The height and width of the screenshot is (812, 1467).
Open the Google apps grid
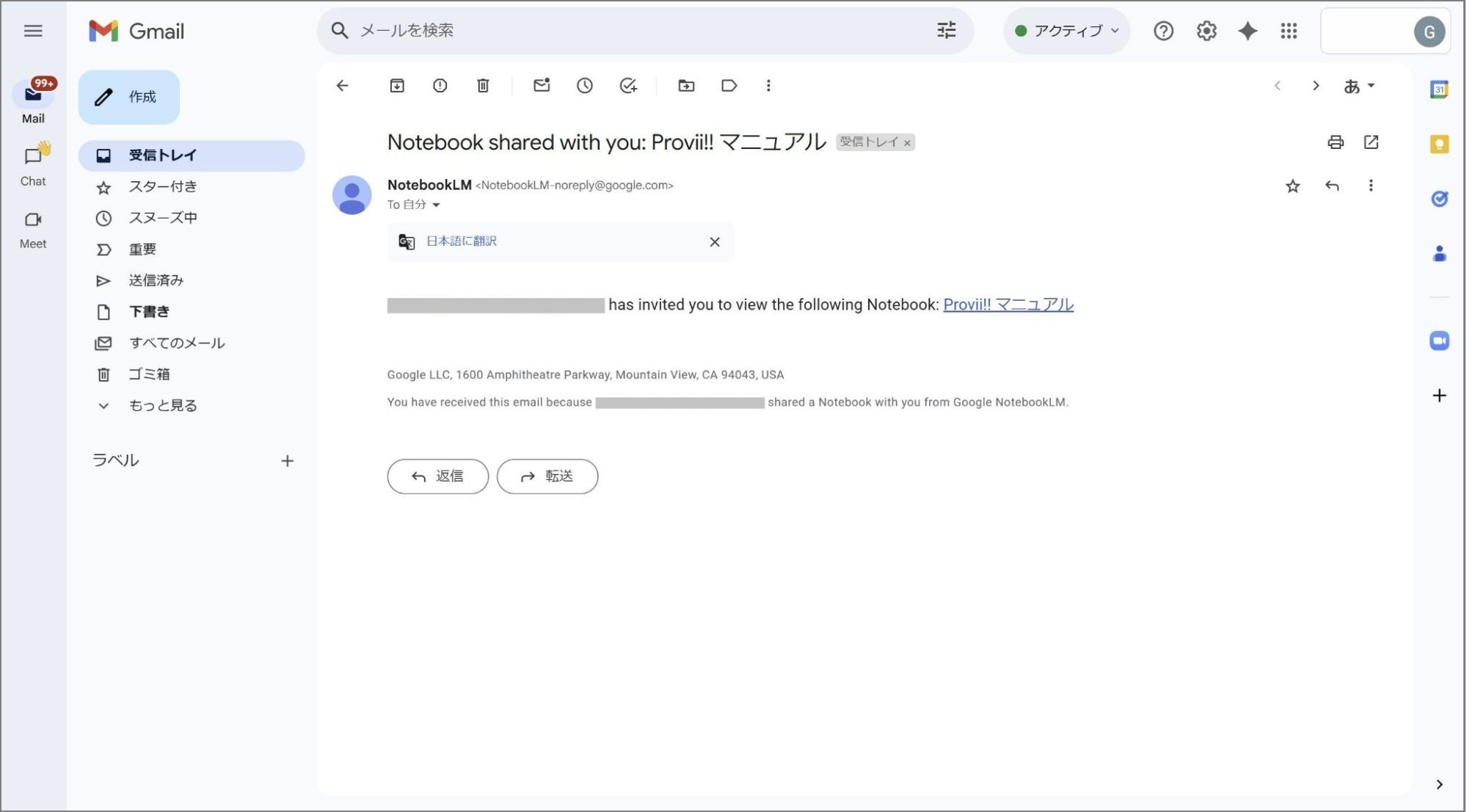[1289, 31]
